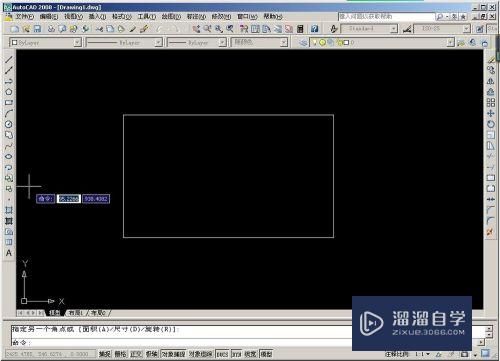Select the Rectangle drawing tool
The image size is (500, 361).
click(x=9, y=103)
